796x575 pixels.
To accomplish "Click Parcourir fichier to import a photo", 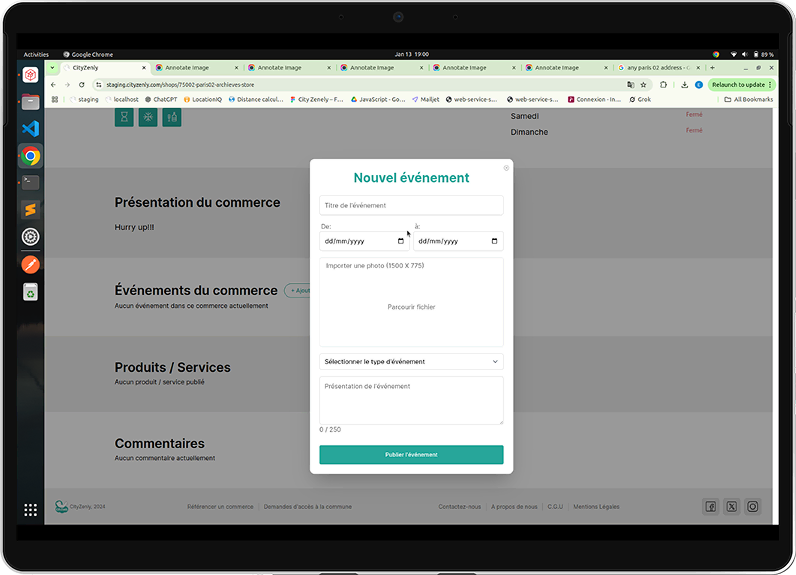I will click(x=411, y=307).
